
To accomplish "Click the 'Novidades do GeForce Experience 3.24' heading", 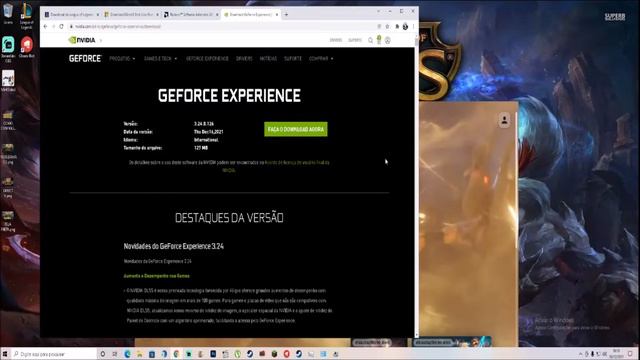I will (x=173, y=246).
